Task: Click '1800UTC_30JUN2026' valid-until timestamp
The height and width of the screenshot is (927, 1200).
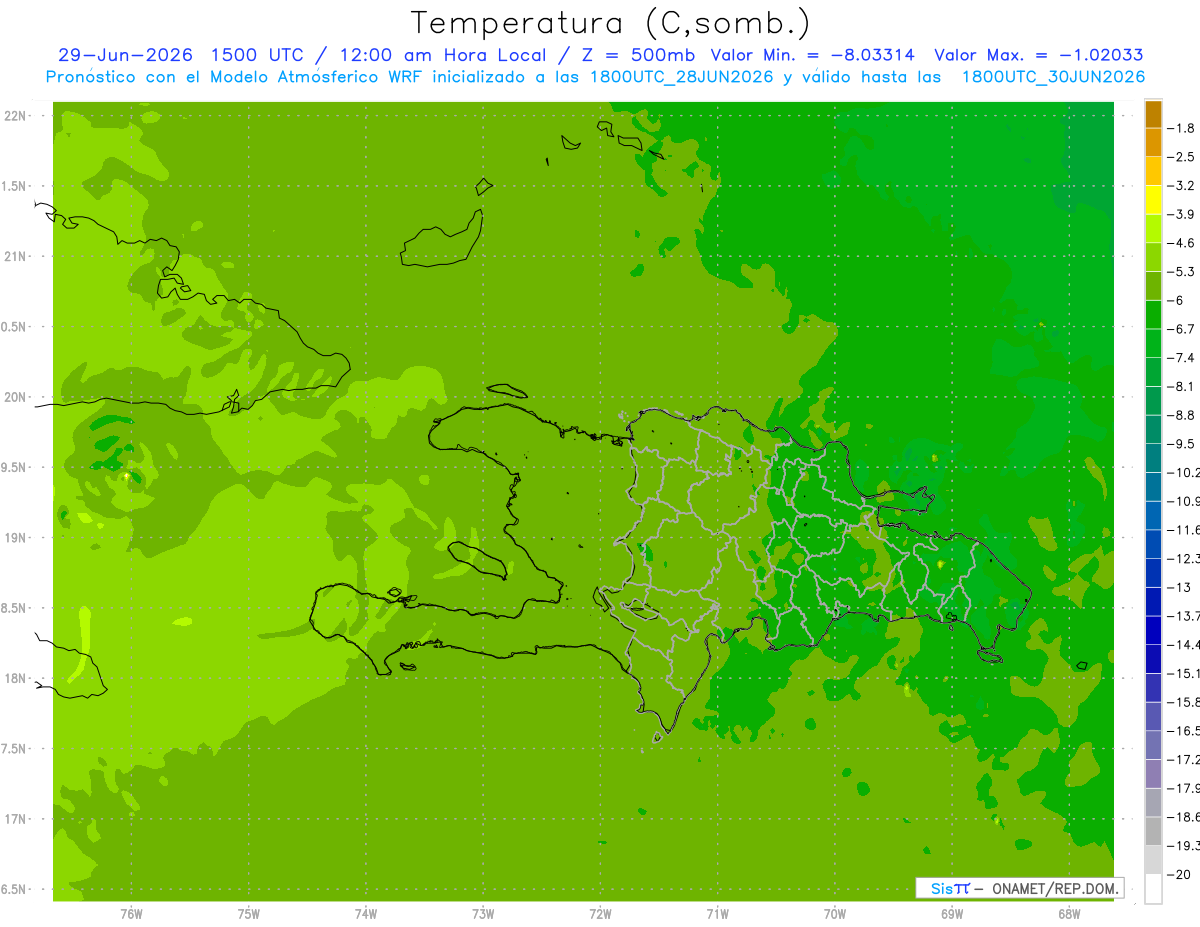Action: 1054,77
